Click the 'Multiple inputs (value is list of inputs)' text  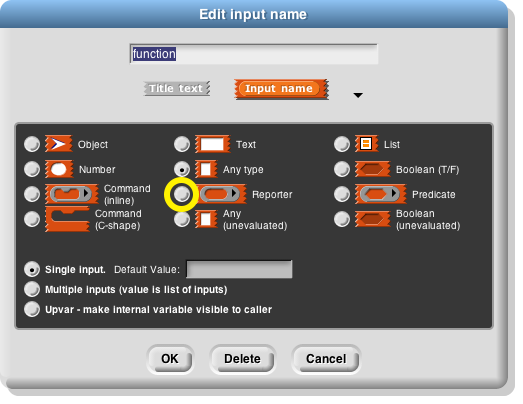click(136, 290)
